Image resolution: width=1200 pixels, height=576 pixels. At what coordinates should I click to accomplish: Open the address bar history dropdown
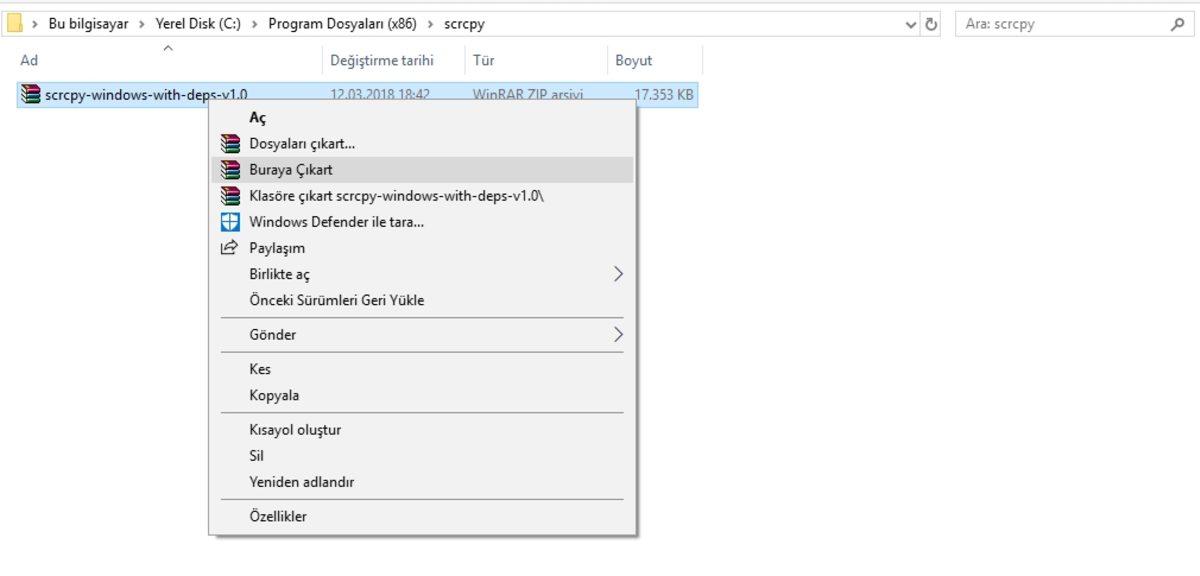[911, 24]
